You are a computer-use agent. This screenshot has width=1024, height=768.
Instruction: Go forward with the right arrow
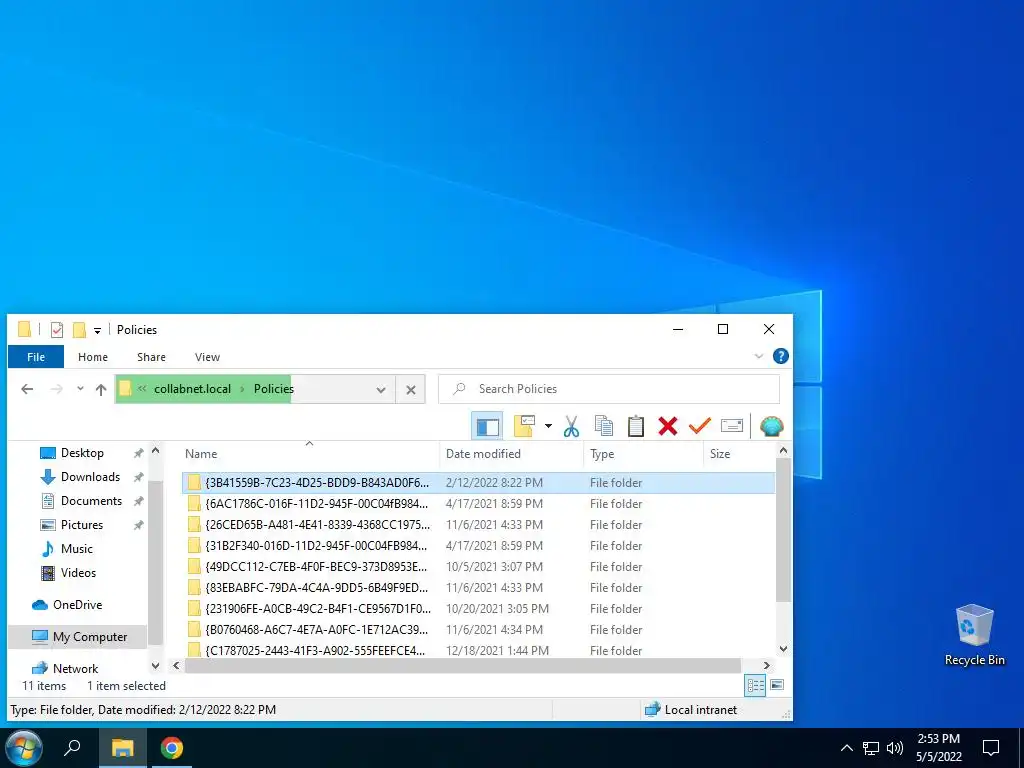[57, 389]
